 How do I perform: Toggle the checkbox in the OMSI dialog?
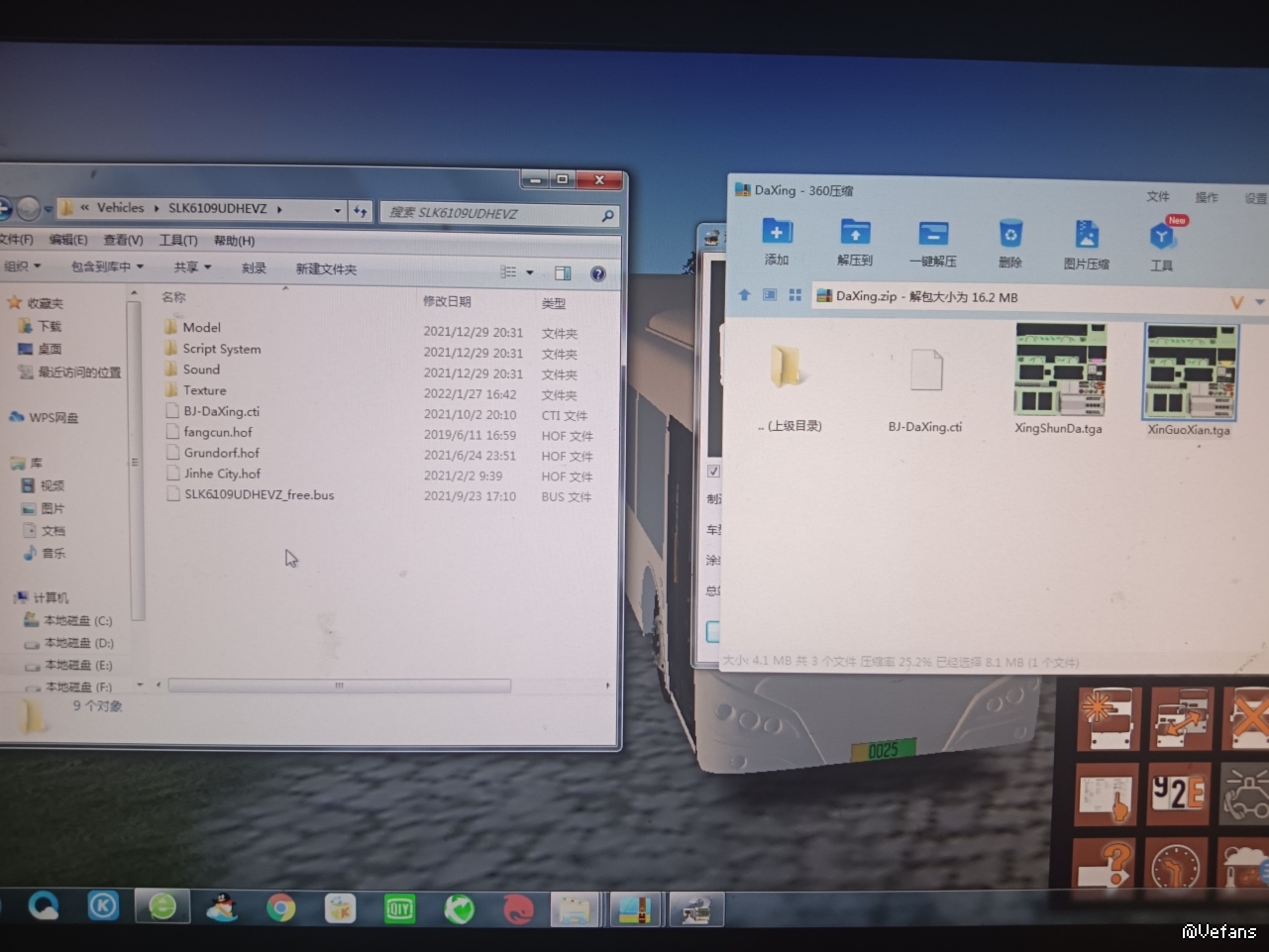[x=713, y=471]
